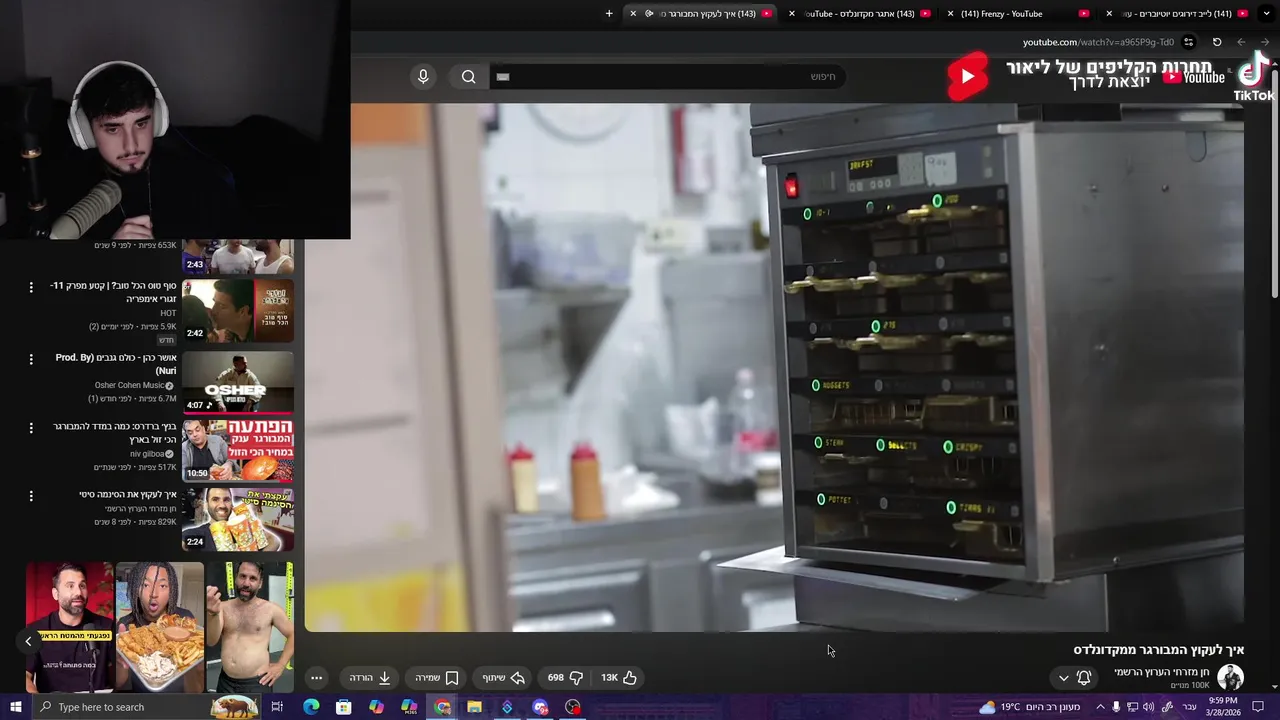Open the site settings icon in address bar
Screen dimensions: 1280x720
pos(1188,42)
